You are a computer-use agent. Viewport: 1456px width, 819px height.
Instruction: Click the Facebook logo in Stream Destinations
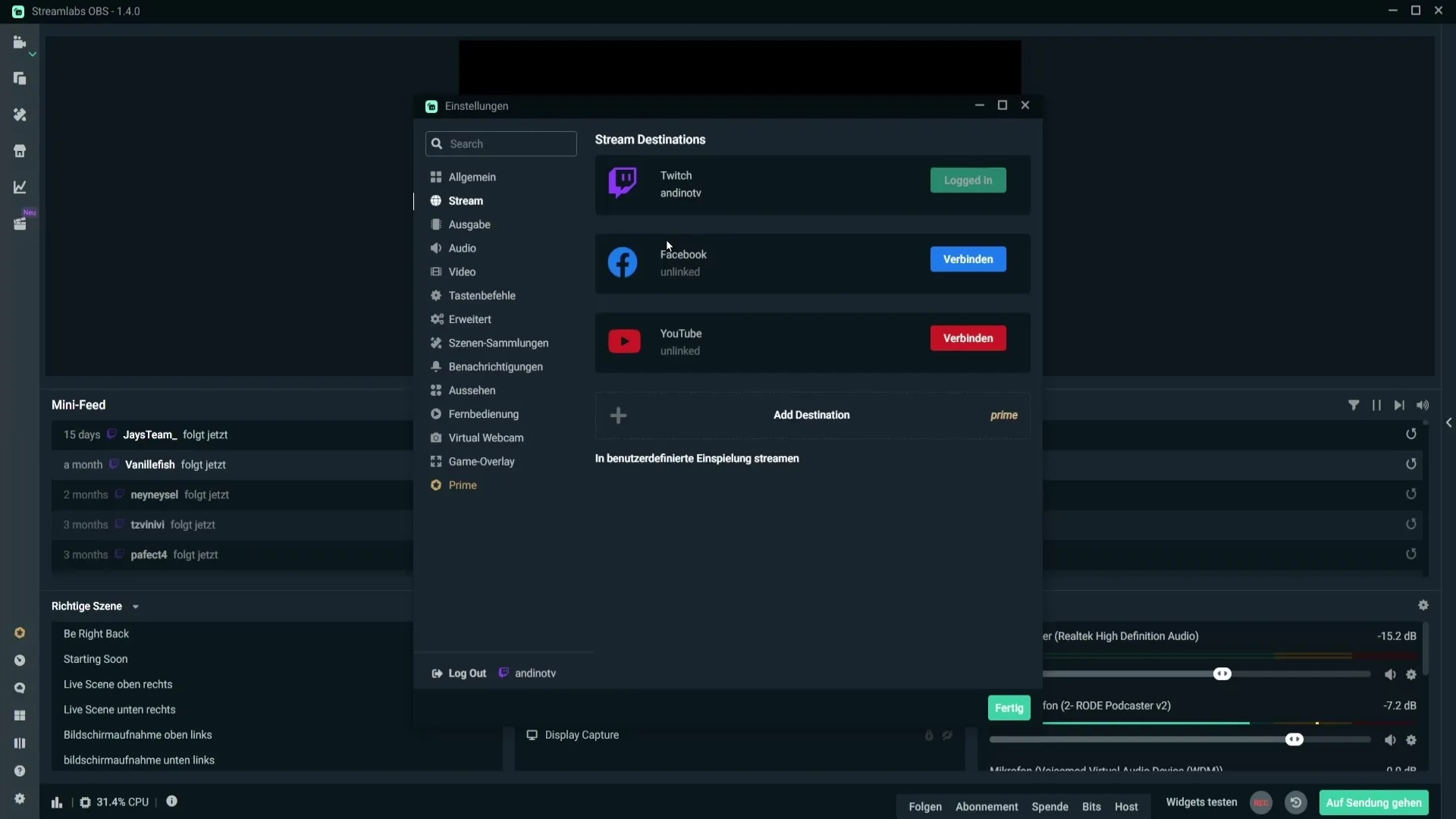coord(623,262)
